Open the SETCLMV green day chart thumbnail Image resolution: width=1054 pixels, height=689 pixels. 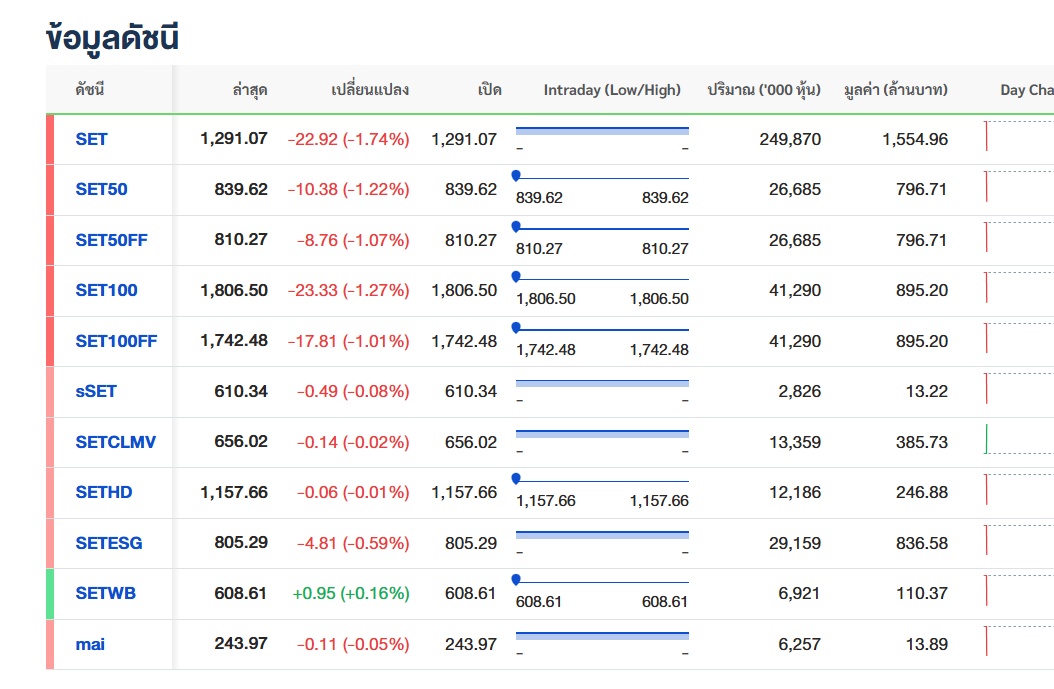[1019, 439]
